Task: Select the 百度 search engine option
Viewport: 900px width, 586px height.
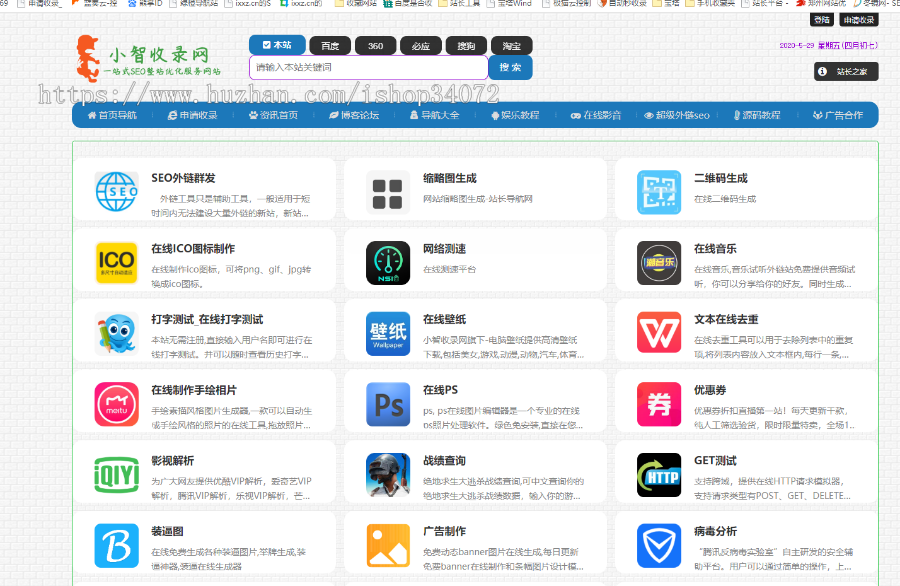Action: (330, 45)
